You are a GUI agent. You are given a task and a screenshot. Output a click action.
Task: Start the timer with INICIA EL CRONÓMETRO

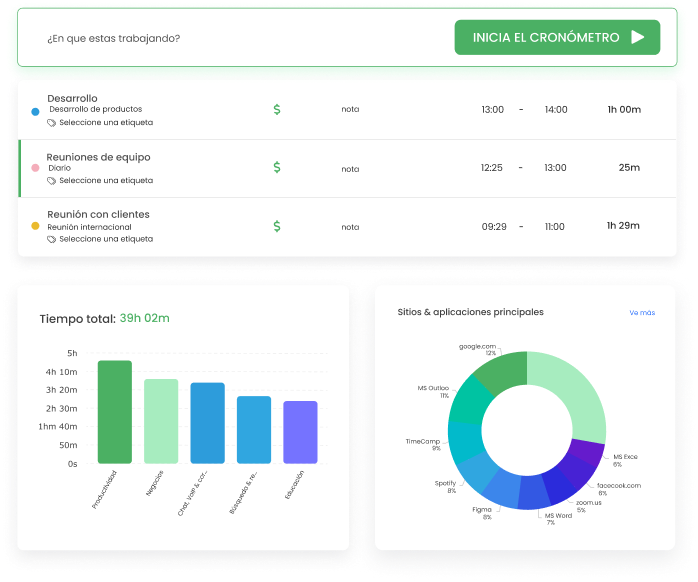[x=557, y=38]
